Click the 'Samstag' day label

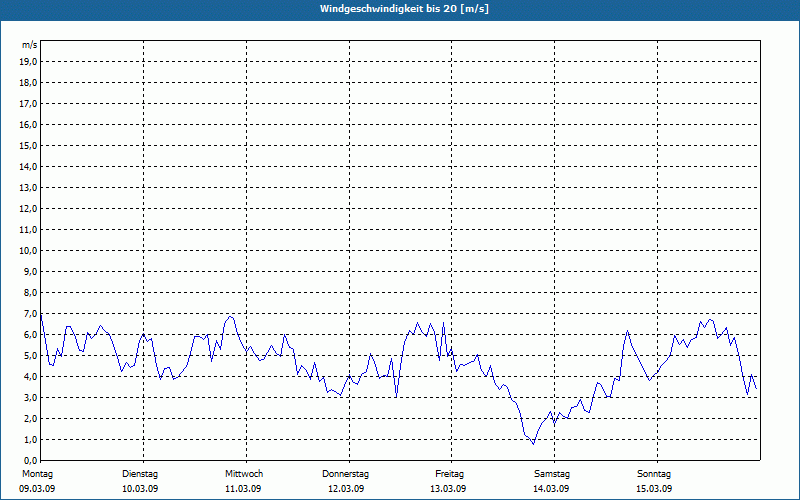click(552, 474)
